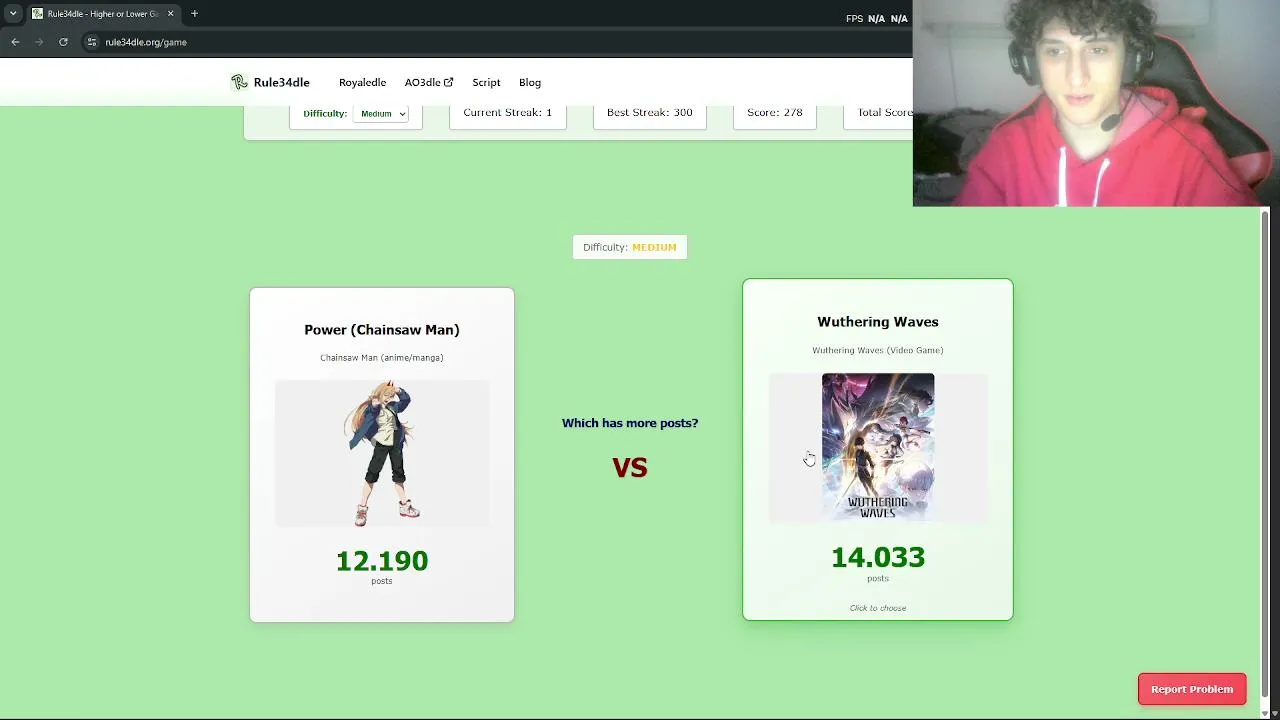Viewport: 1280px width, 720px height.
Task: Open the Royaledle menu link
Action: click(362, 82)
